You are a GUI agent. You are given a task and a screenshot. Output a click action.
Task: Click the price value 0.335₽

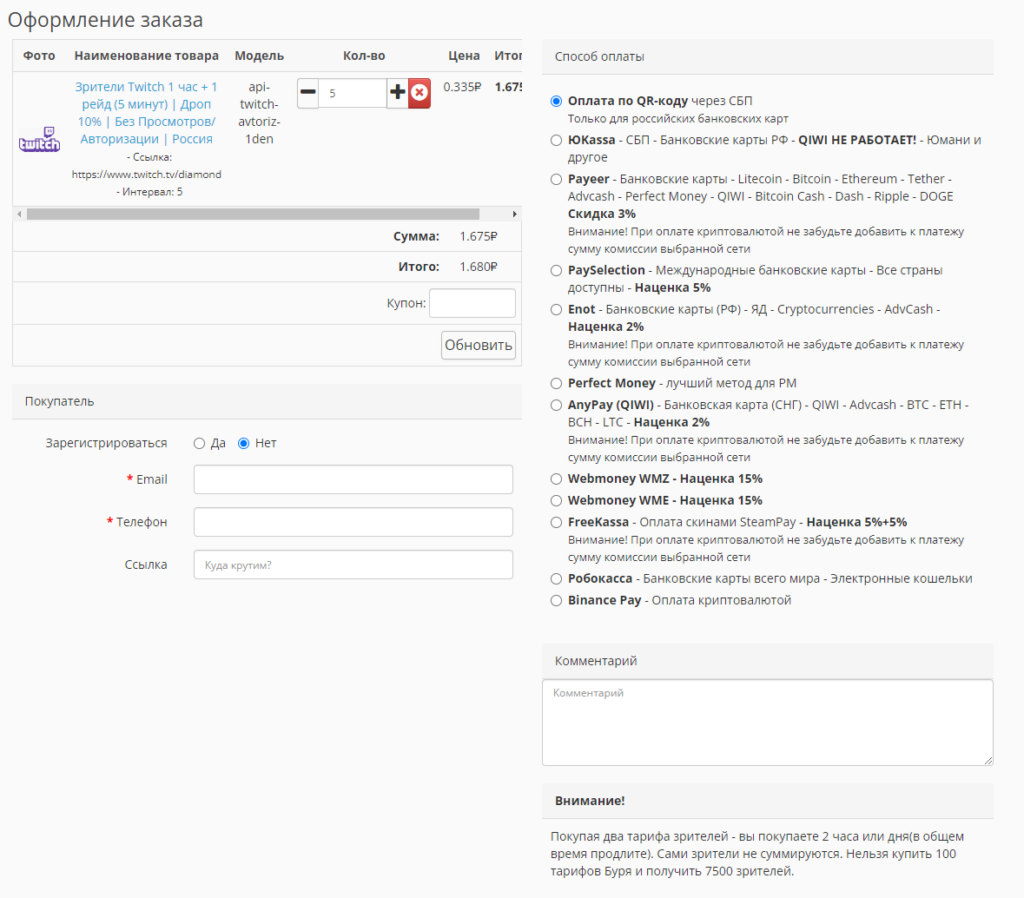[462, 87]
